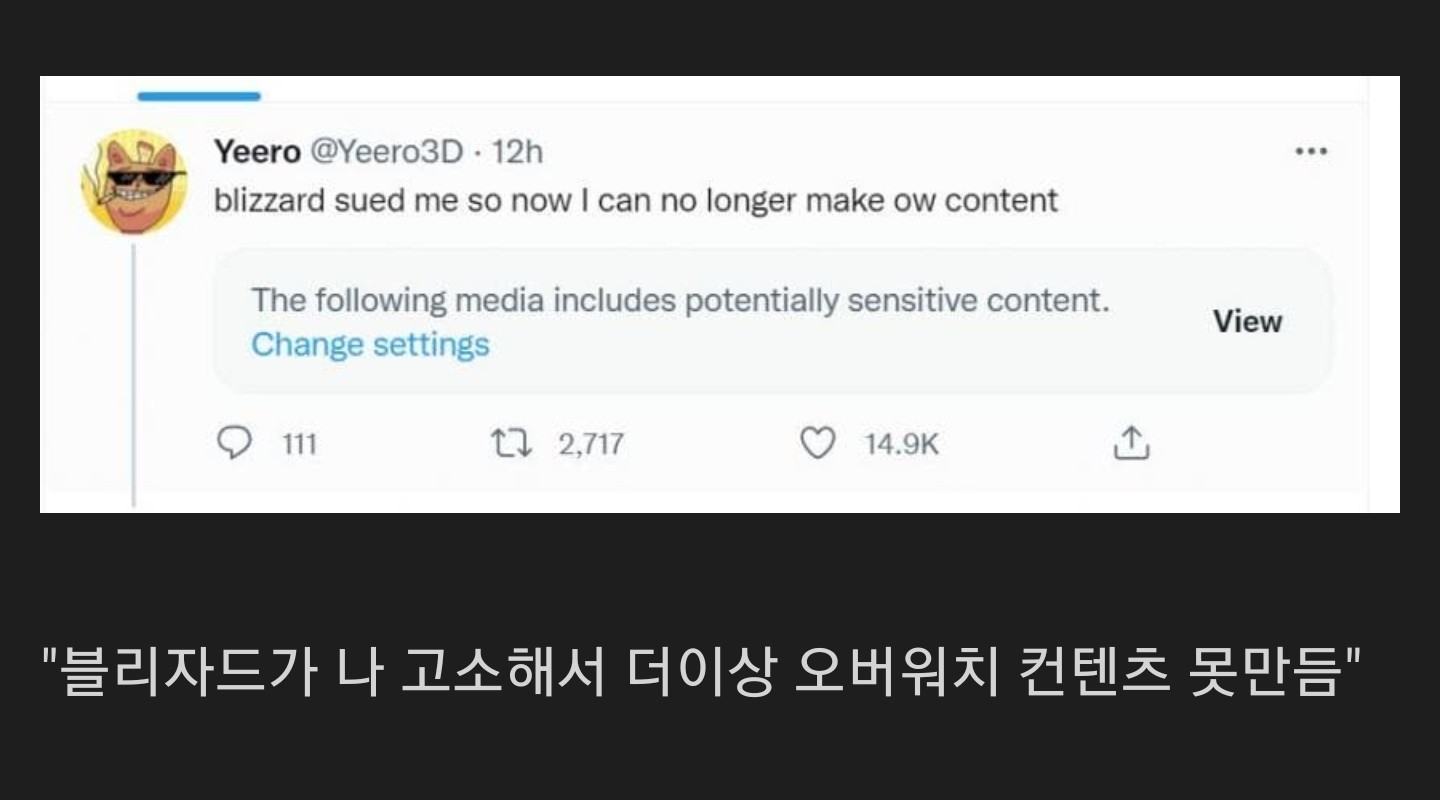Click the 111 replies count
The width and height of the screenshot is (1440, 800).
(298, 444)
